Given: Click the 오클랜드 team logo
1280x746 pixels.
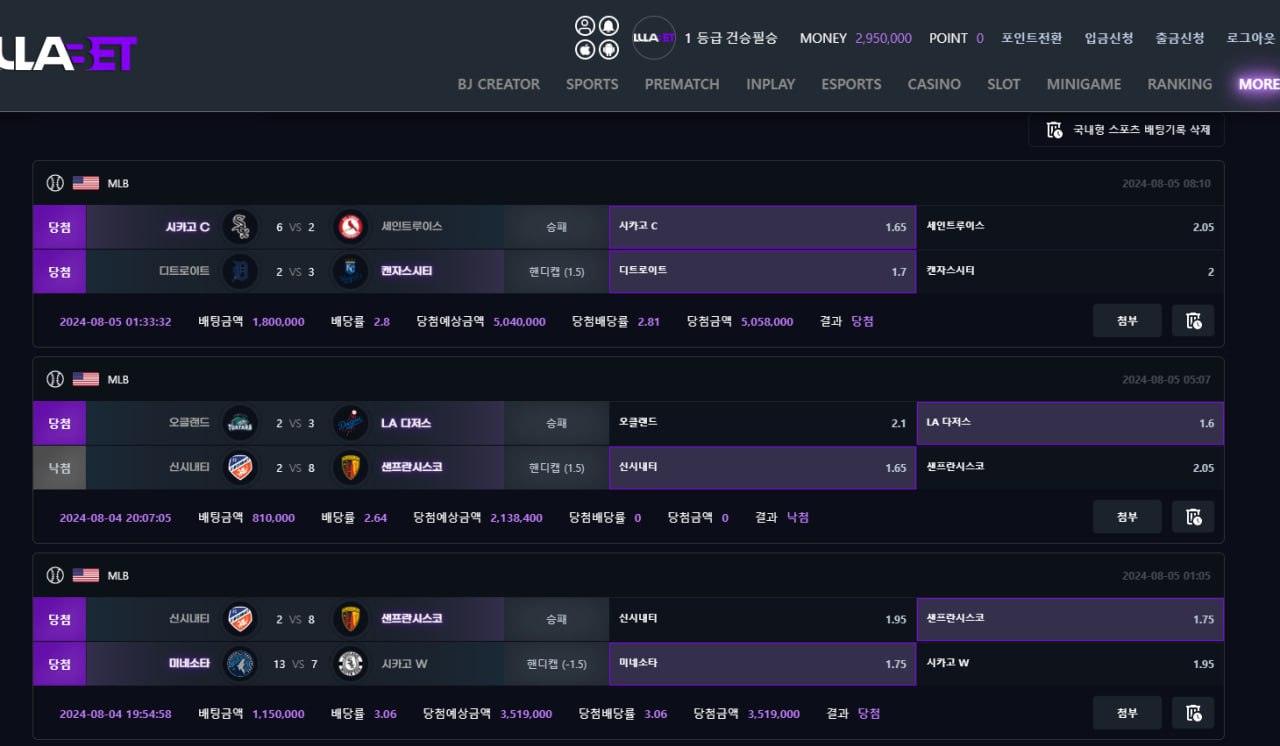Looking at the screenshot, I should [240, 423].
